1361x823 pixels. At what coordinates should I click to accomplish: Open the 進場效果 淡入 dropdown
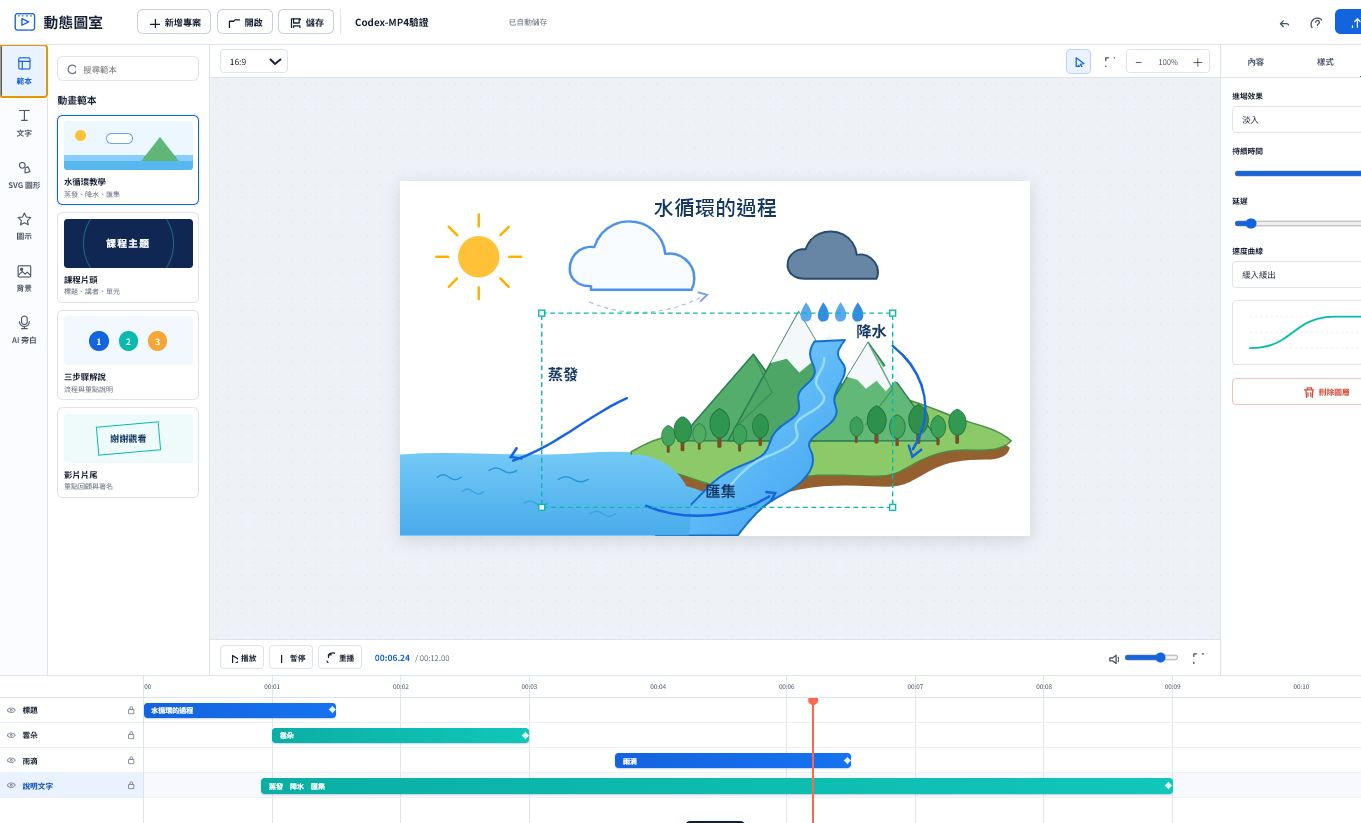point(1296,119)
